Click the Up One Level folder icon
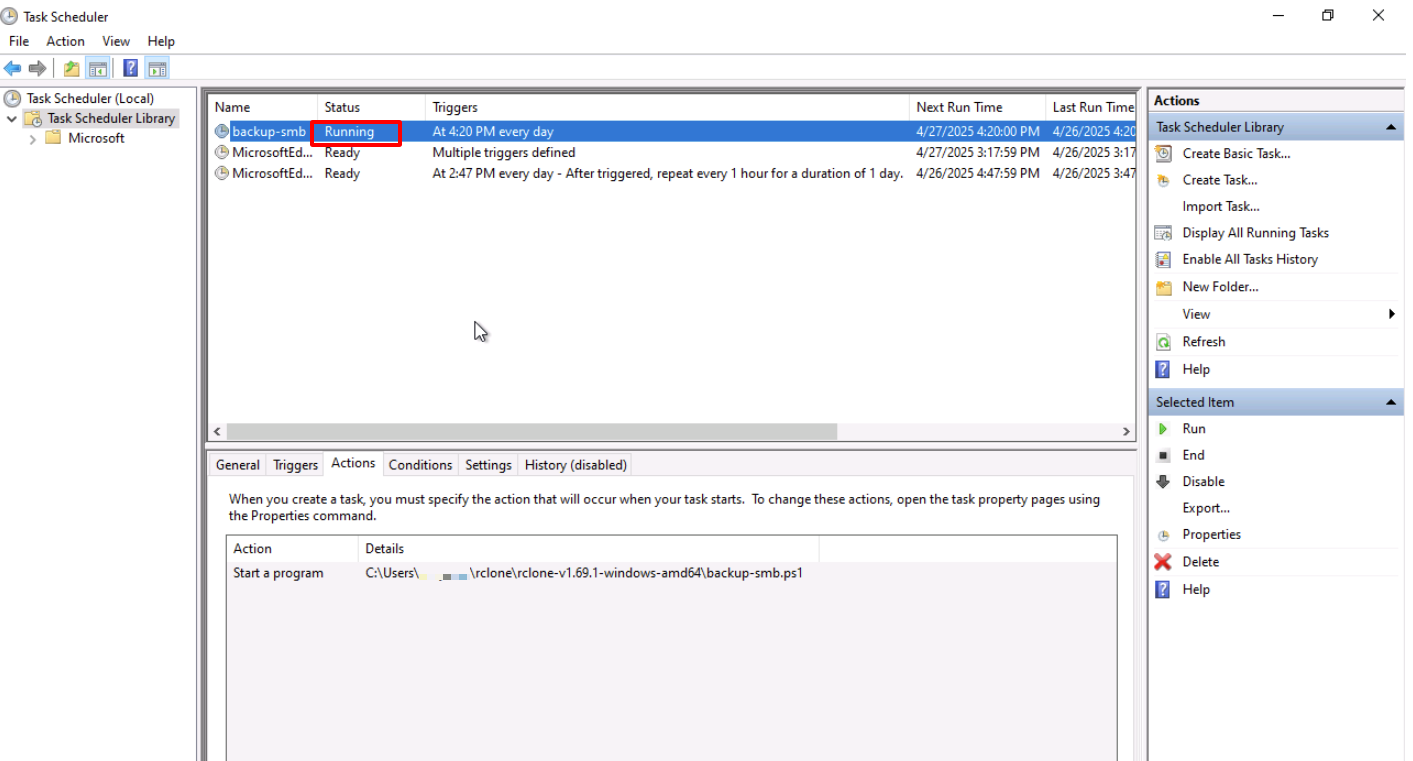This screenshot has height=761, width=1413. pos(71,68)
